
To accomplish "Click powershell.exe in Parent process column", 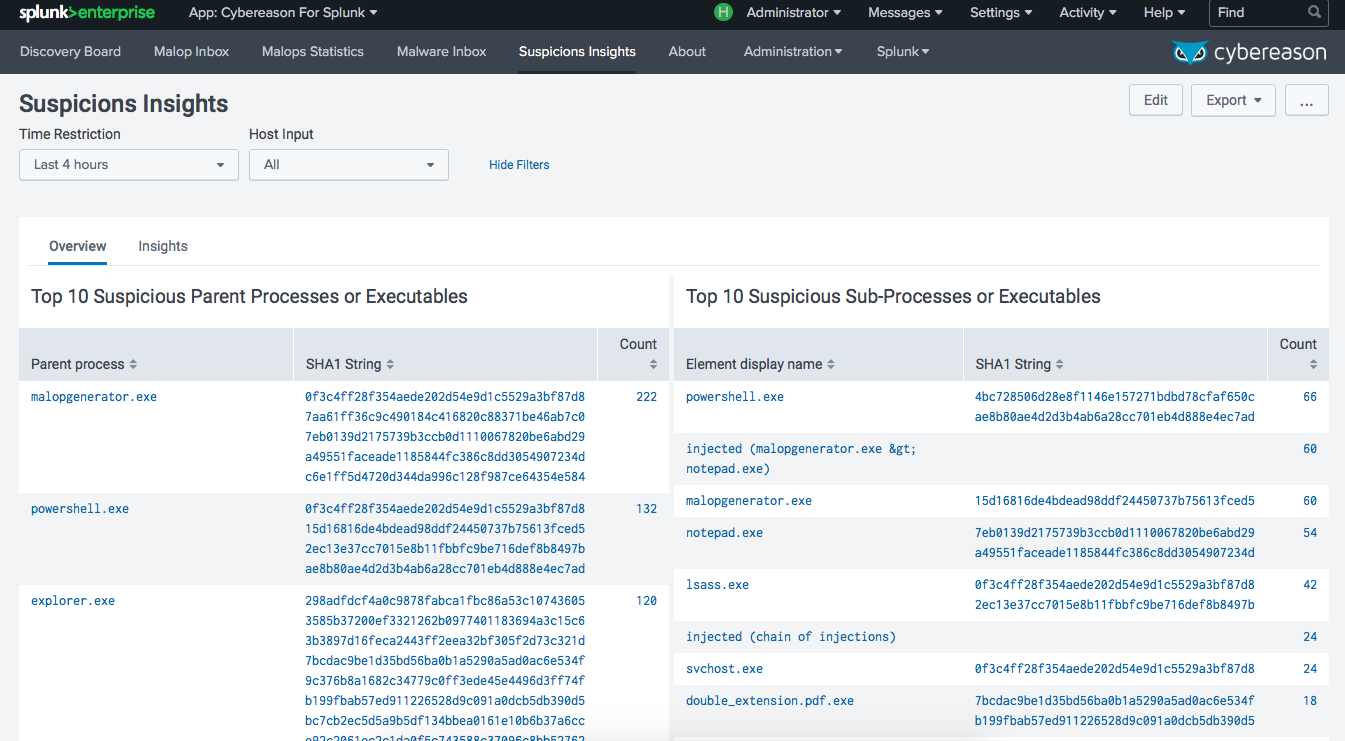I will (80, 509).
